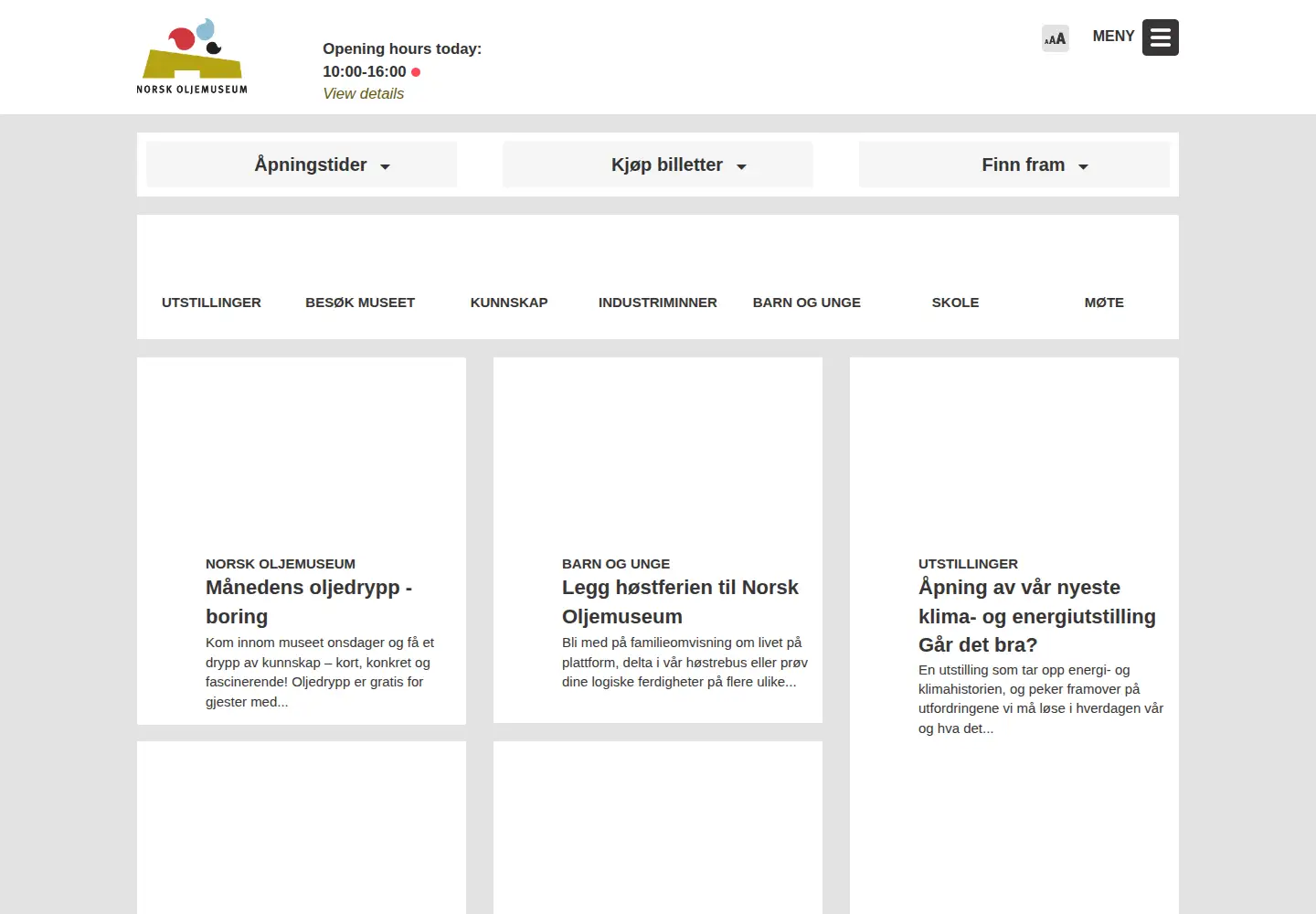Open BESØK MUSEET menu item
This screenshot has height=914, width=1316.
tap(360, 303)
